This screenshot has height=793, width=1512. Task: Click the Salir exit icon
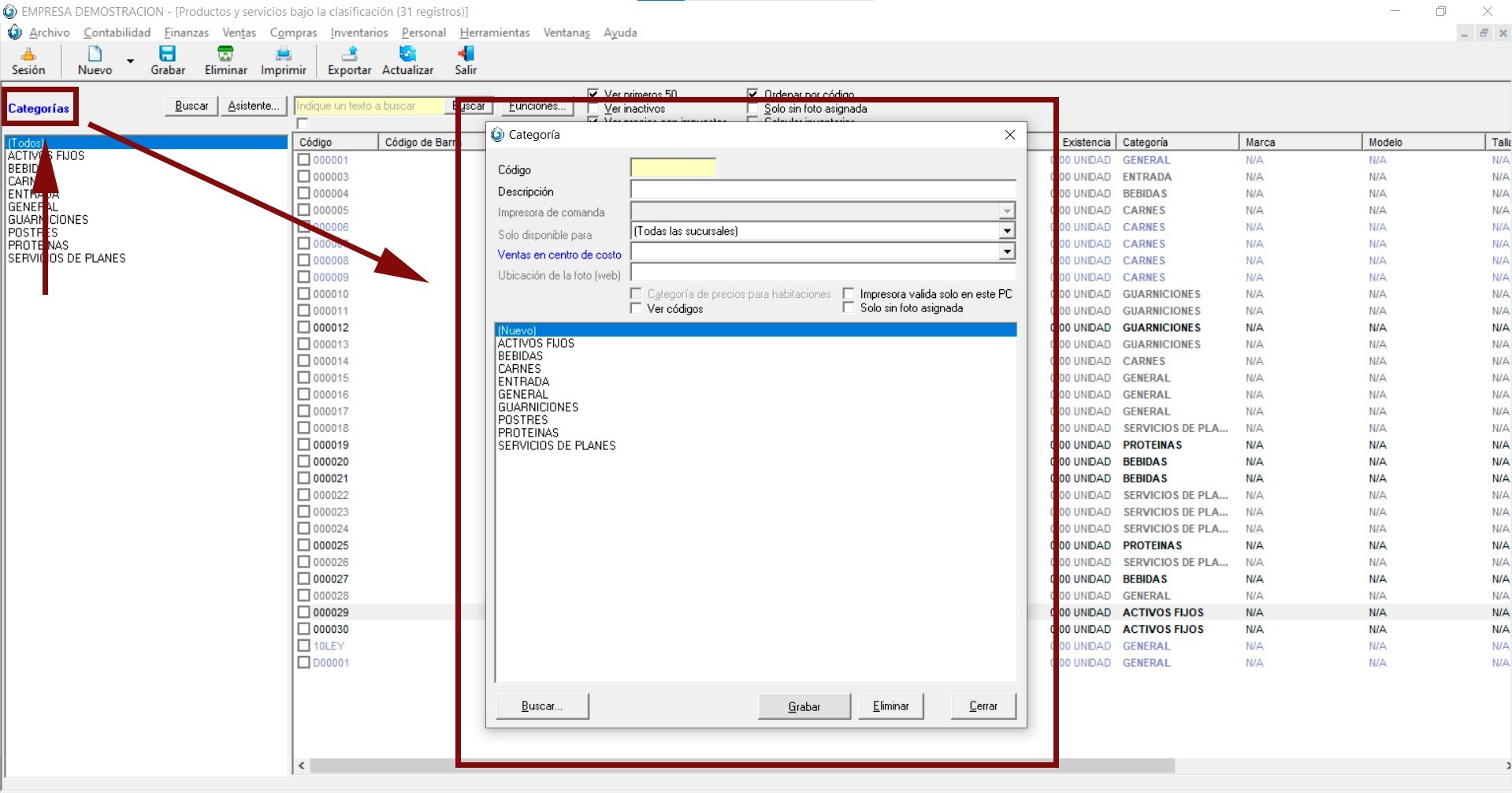(466, 54)
